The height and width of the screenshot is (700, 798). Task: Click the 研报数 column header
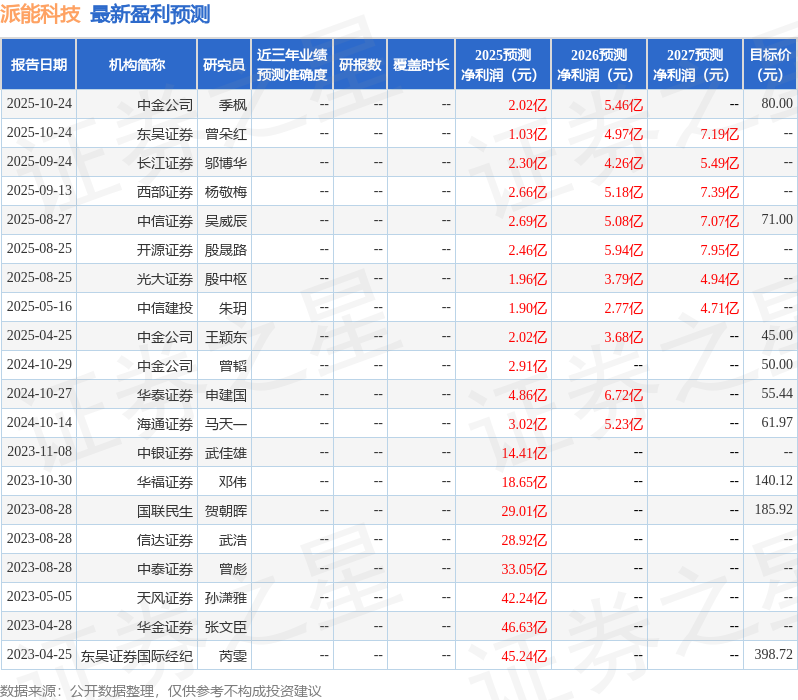tap(360, 65)
